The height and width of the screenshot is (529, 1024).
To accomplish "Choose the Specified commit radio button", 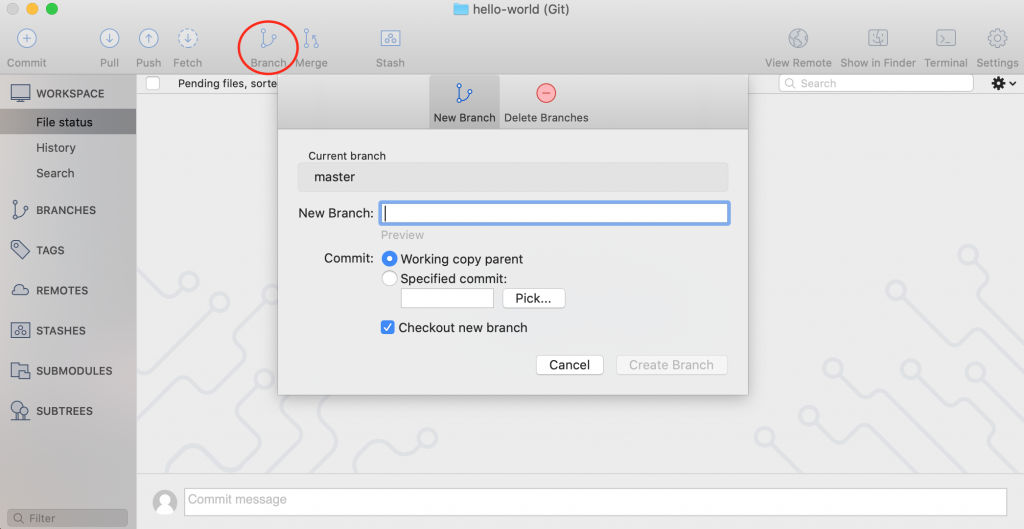I will pos(390,279).
